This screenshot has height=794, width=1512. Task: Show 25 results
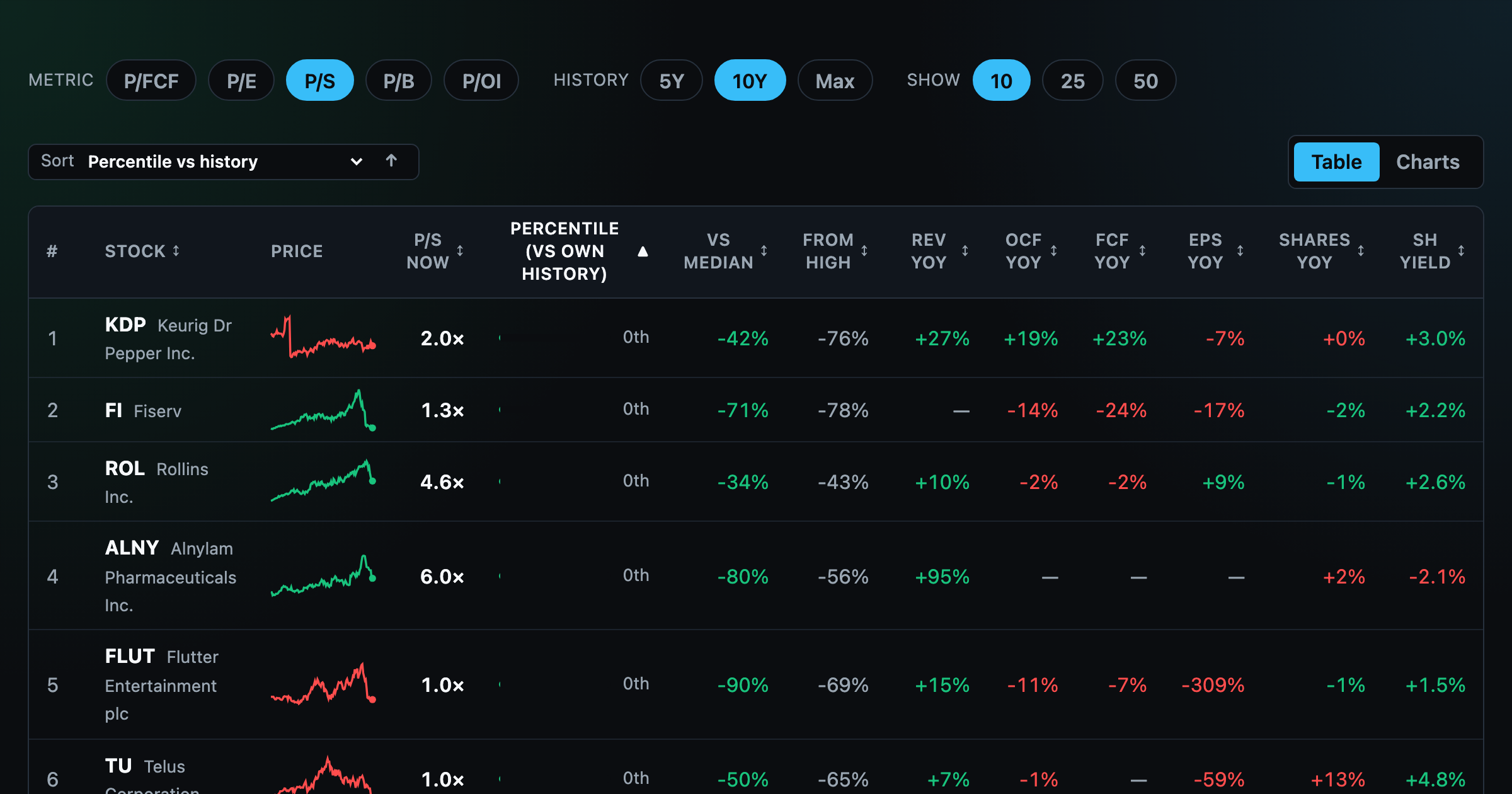pos(1073,81)
